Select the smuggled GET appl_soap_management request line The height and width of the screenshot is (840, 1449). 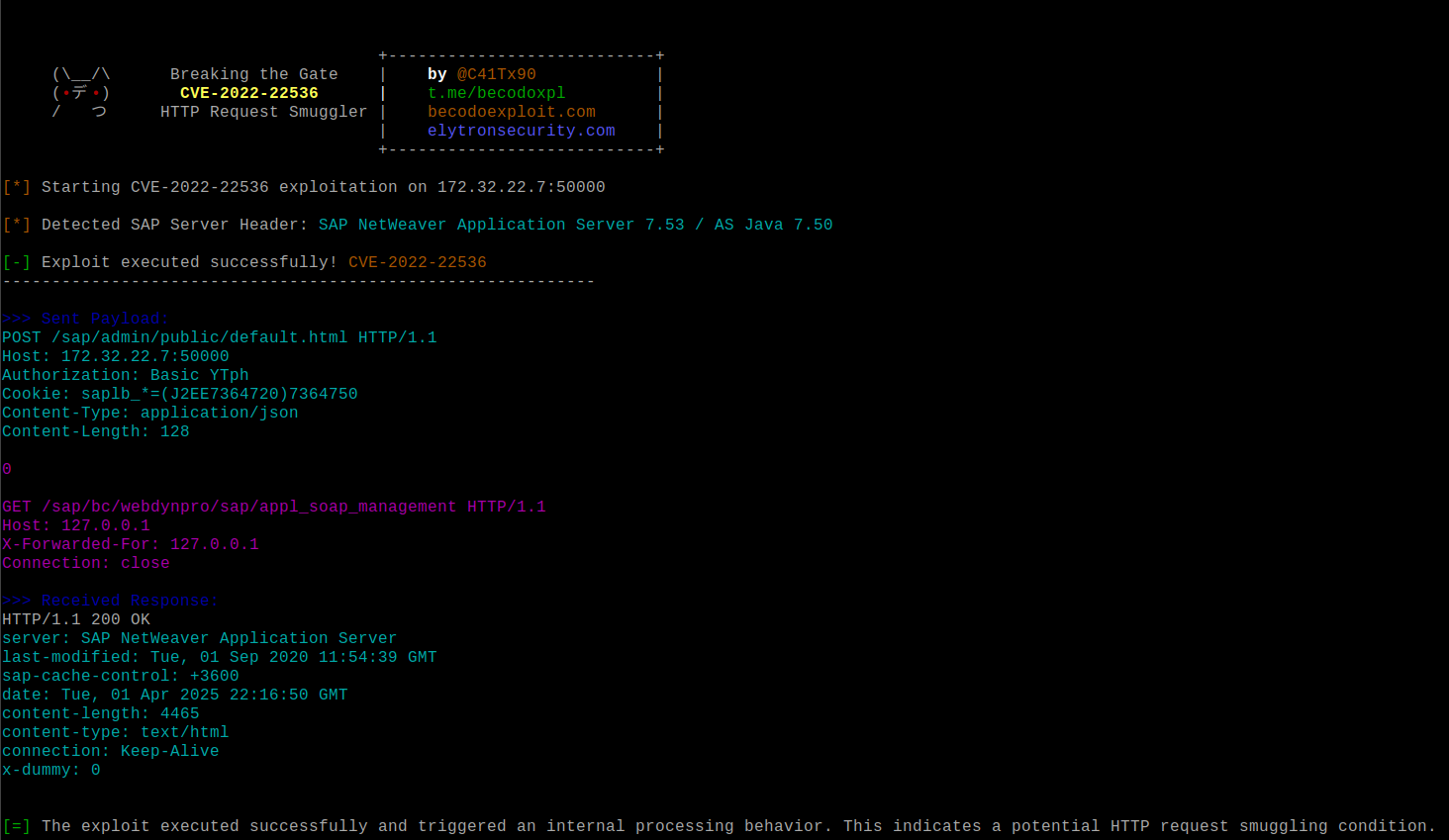[x=274, y=507]
